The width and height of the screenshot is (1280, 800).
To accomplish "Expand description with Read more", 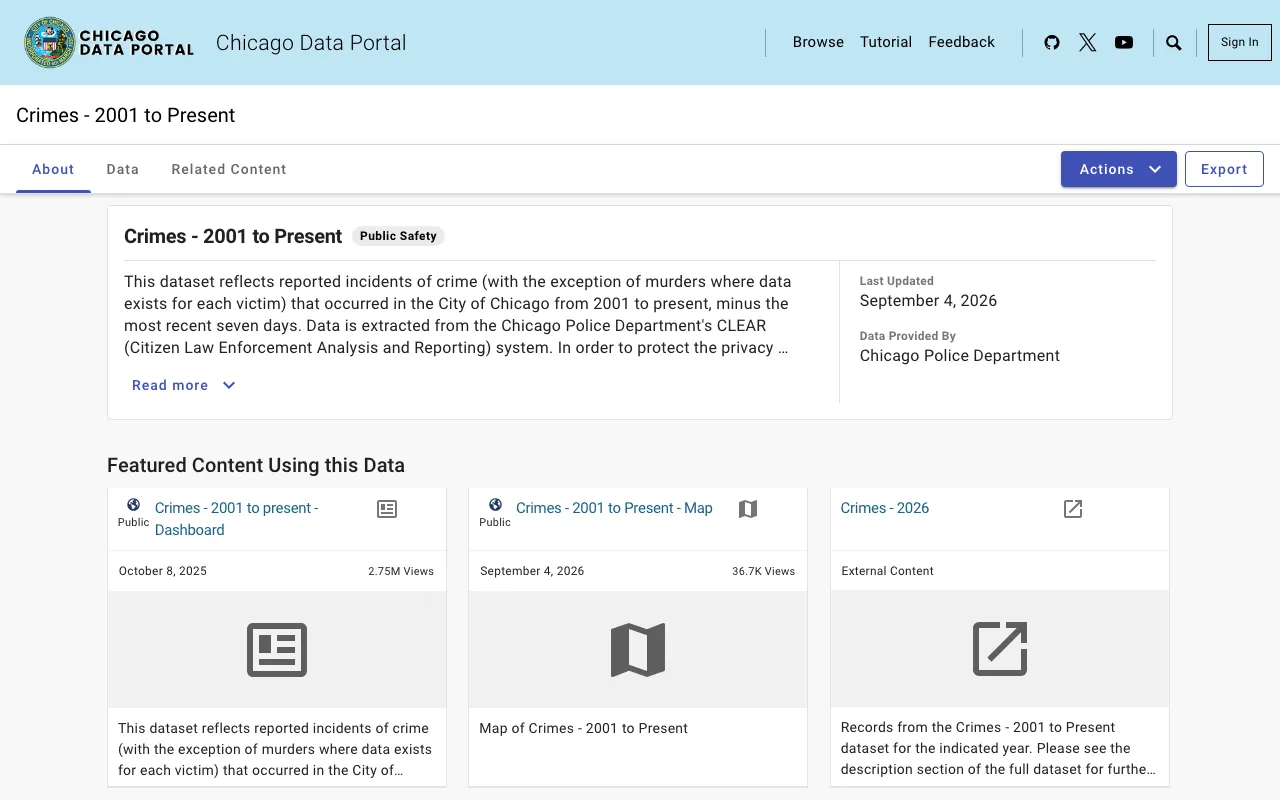I will coord(184,385).
